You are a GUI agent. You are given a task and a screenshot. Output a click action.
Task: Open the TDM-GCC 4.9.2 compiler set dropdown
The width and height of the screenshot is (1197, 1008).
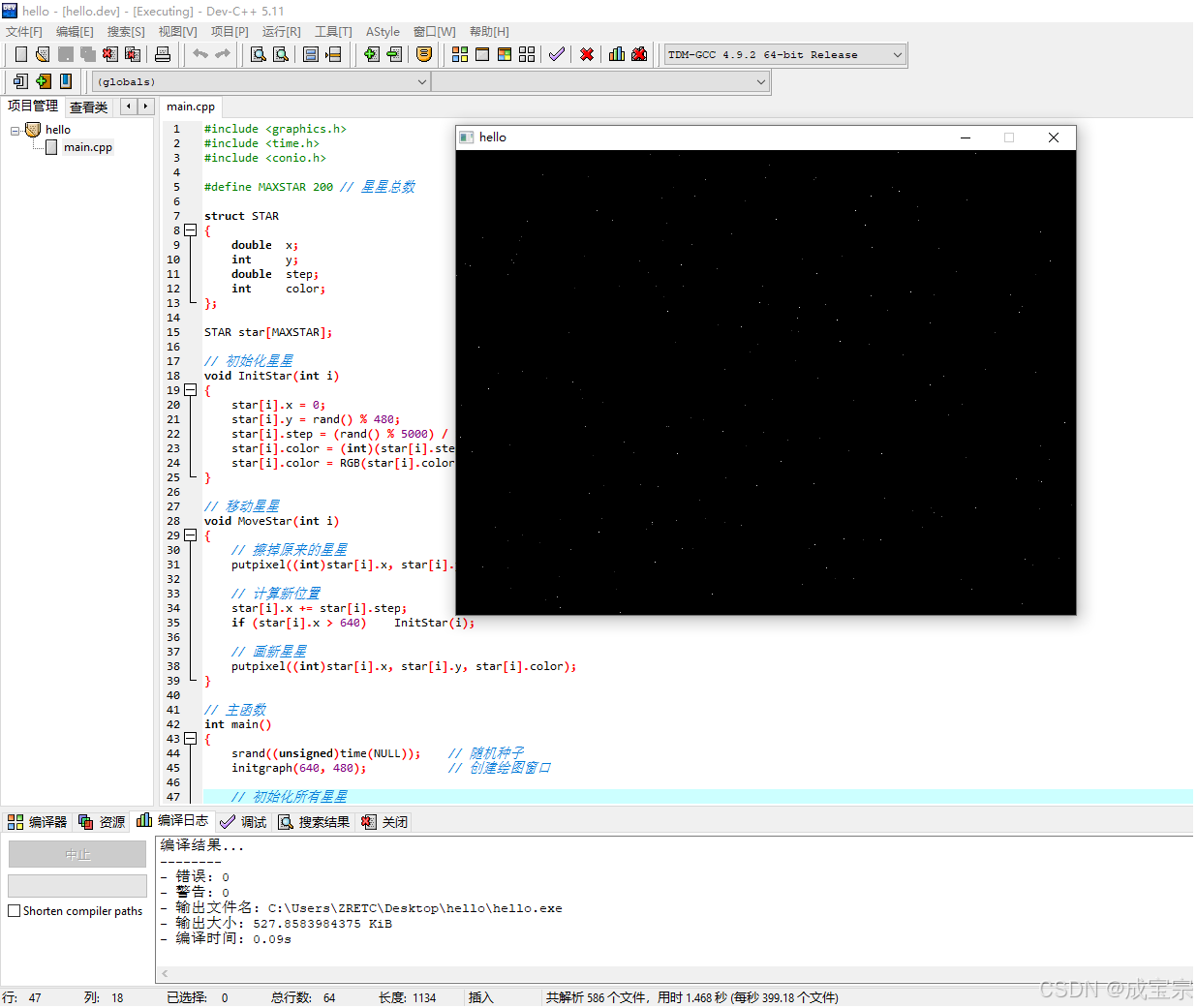click(784, 54)
